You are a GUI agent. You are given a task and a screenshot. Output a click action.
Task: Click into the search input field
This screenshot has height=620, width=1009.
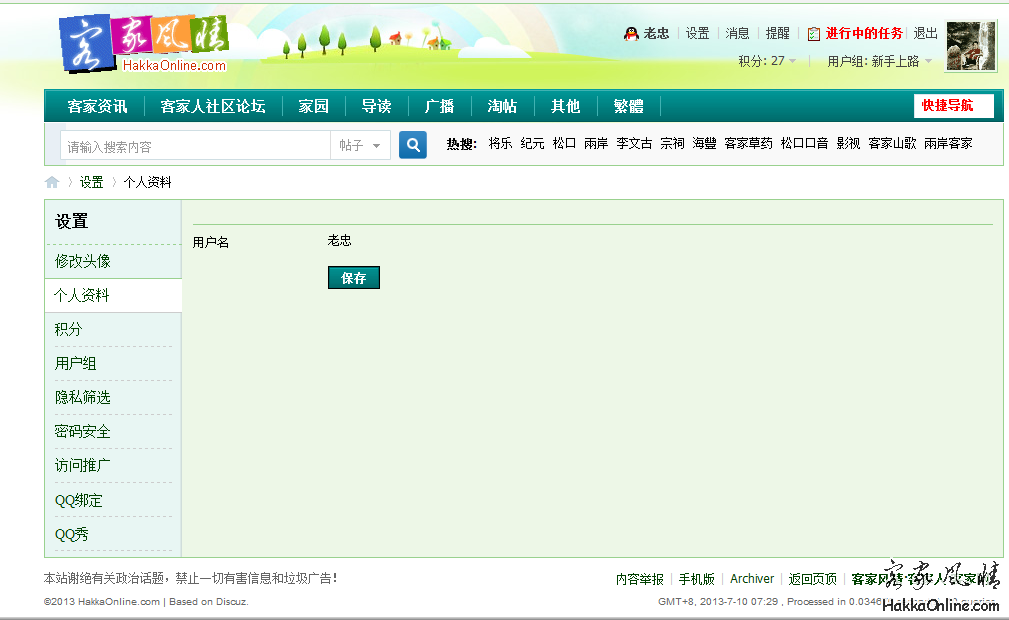coord(195,146)
